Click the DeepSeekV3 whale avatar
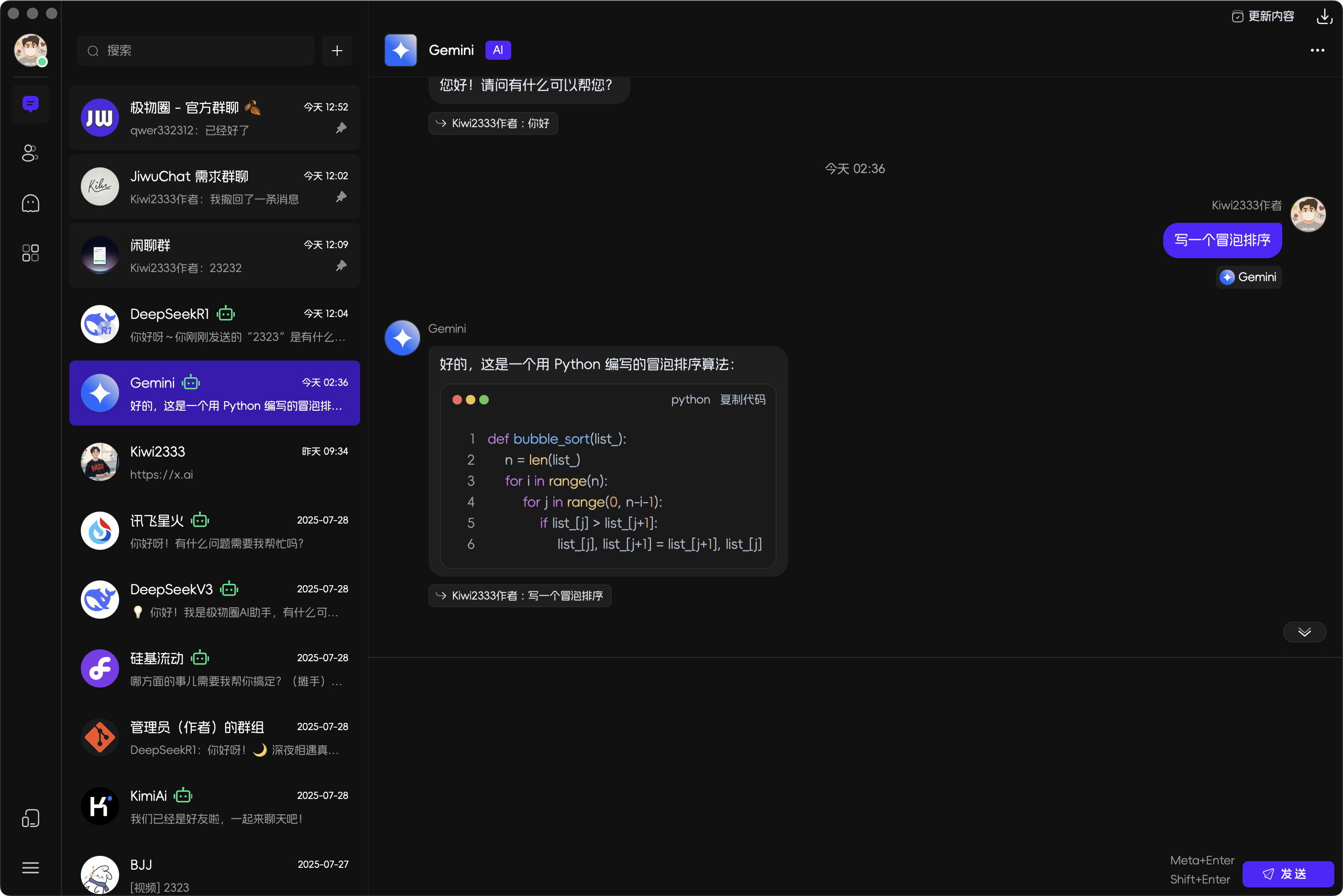This screenshot has height=896, width=1343. [x=100, y=600]
